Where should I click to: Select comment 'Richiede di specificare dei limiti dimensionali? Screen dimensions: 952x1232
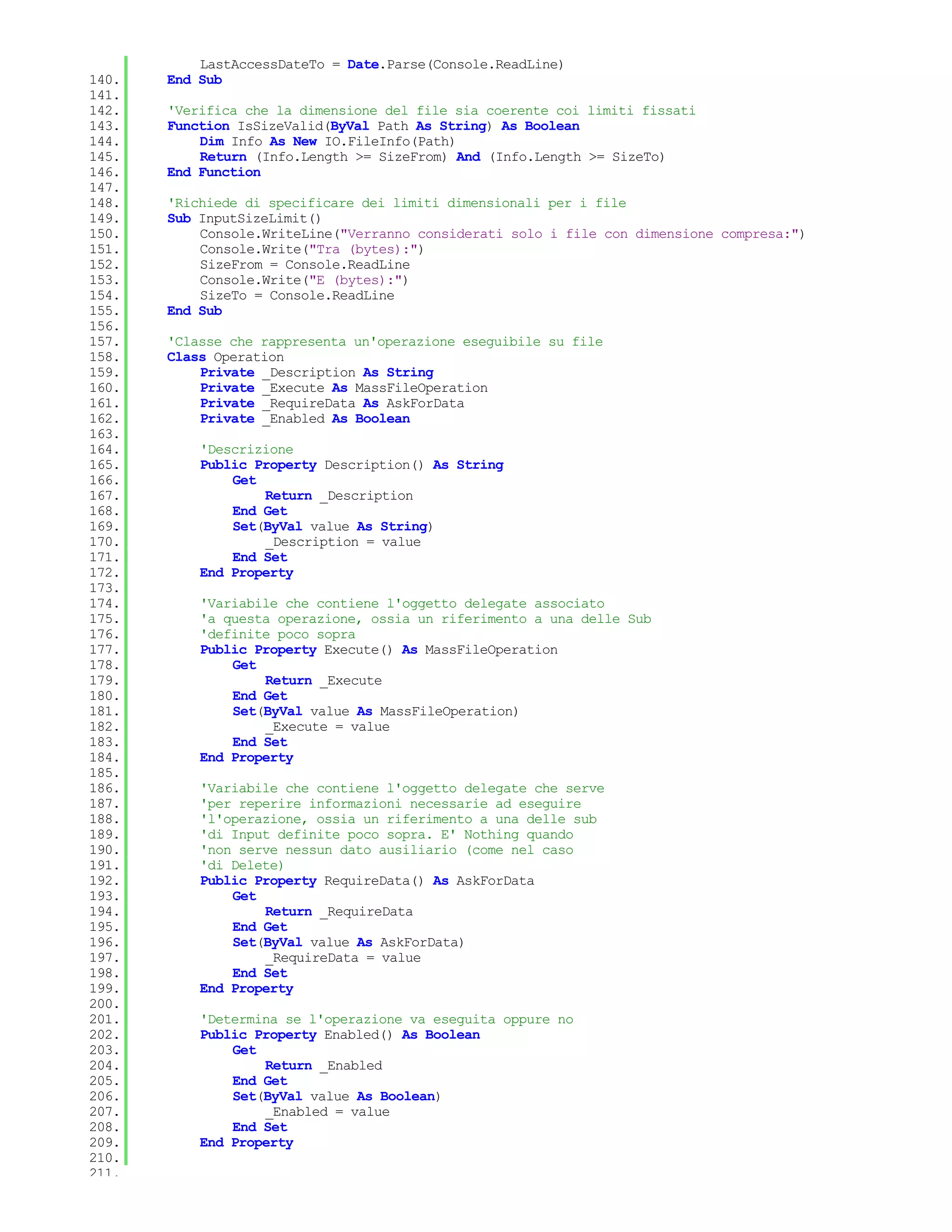(x=397, y=203)
